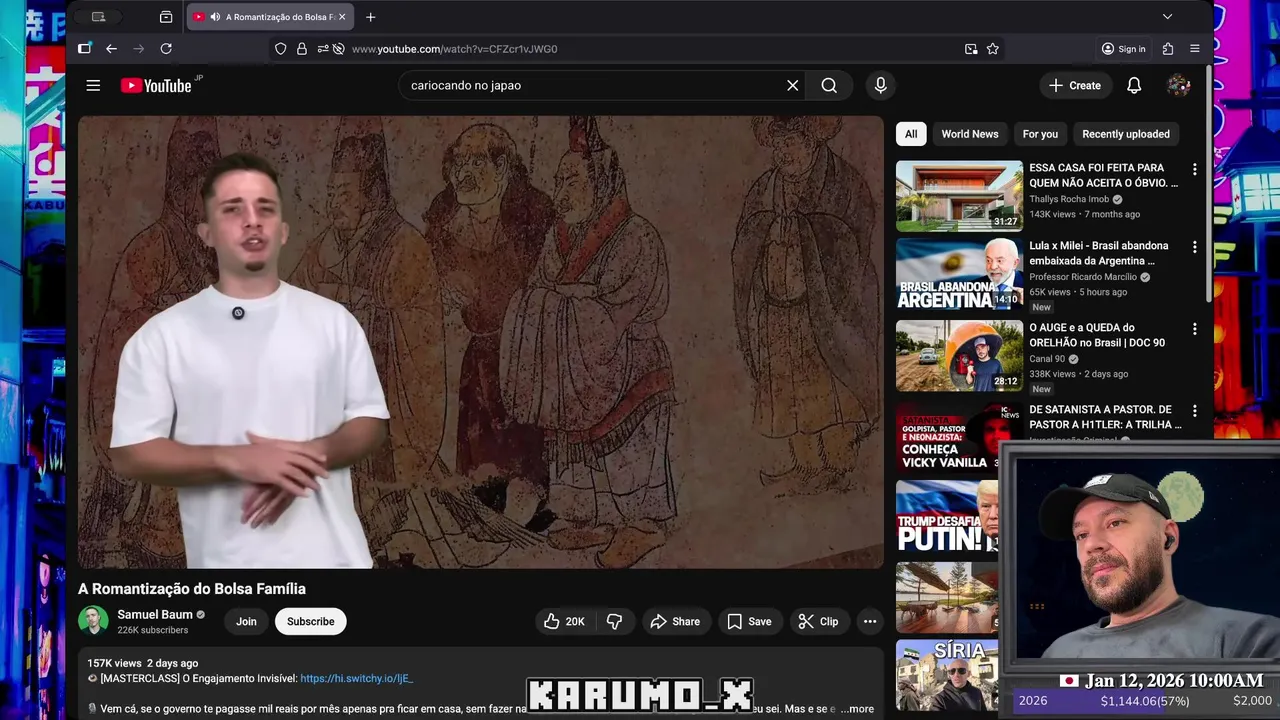Like the video with 20K thumbs up
This screenshot has width=1280, height=720.
(x=564, y=622)
